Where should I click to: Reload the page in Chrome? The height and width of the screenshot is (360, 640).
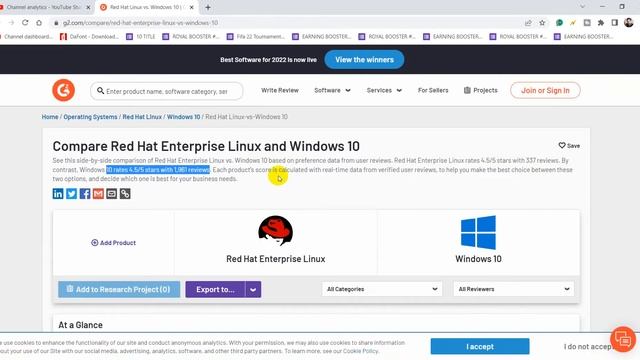(25, 23)
